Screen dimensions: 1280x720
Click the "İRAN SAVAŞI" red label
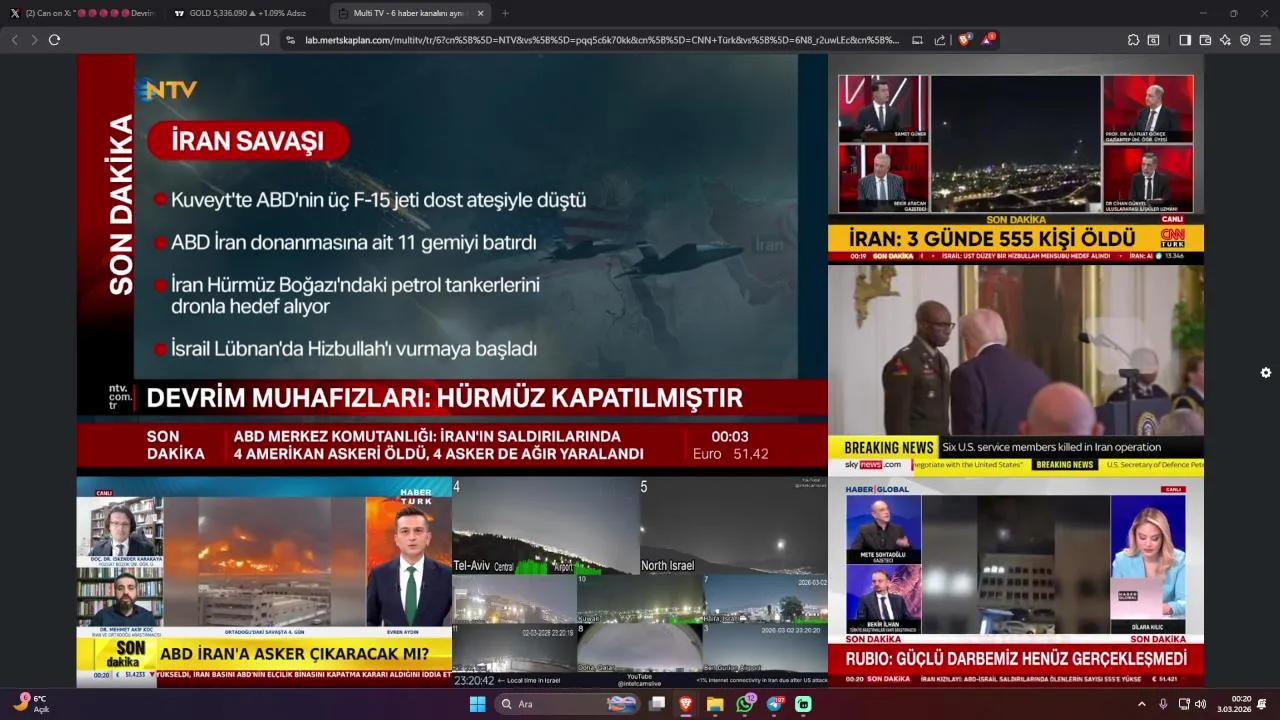248,141
